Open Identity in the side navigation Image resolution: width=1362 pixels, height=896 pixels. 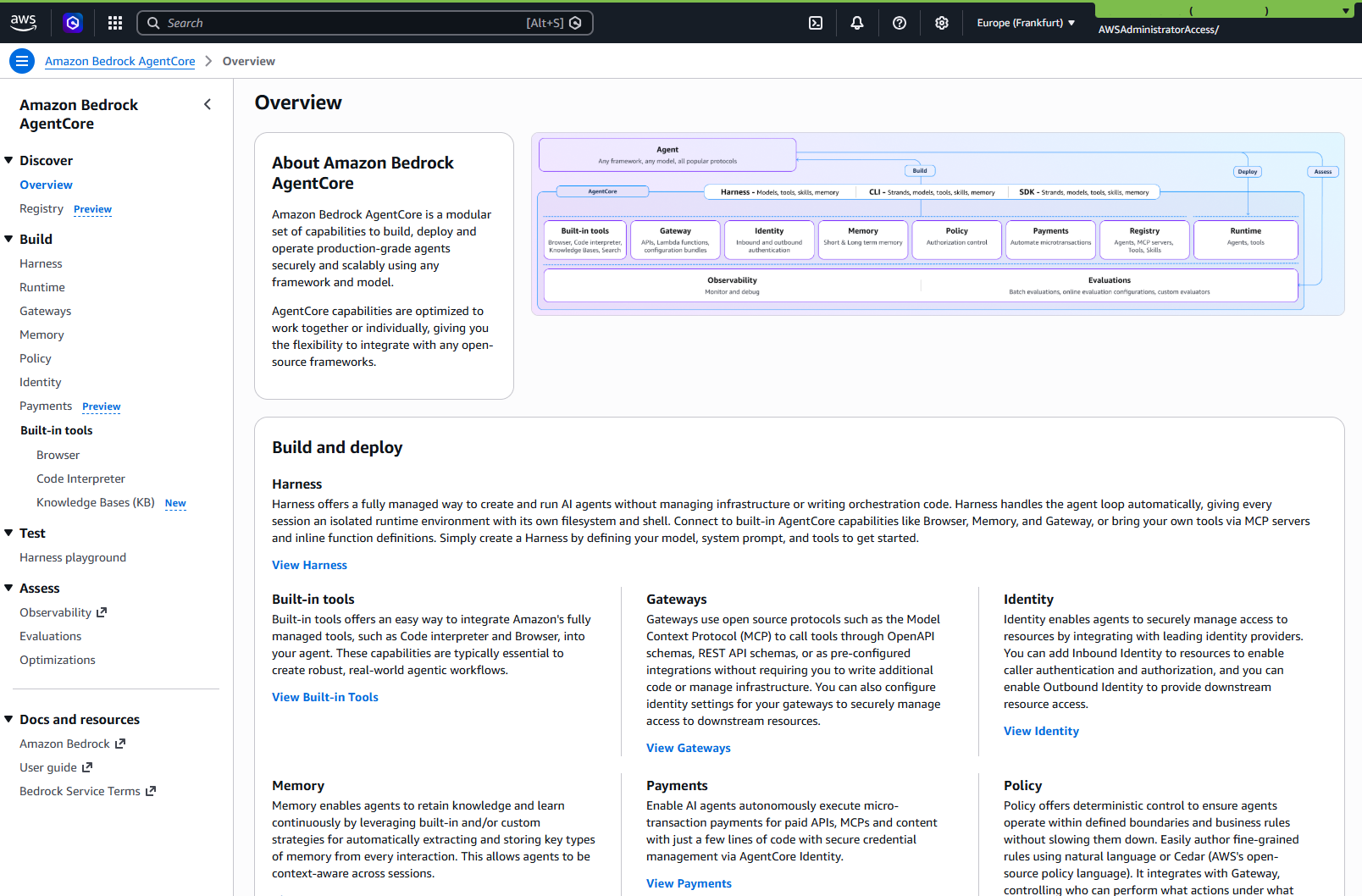tap(41, 382)
